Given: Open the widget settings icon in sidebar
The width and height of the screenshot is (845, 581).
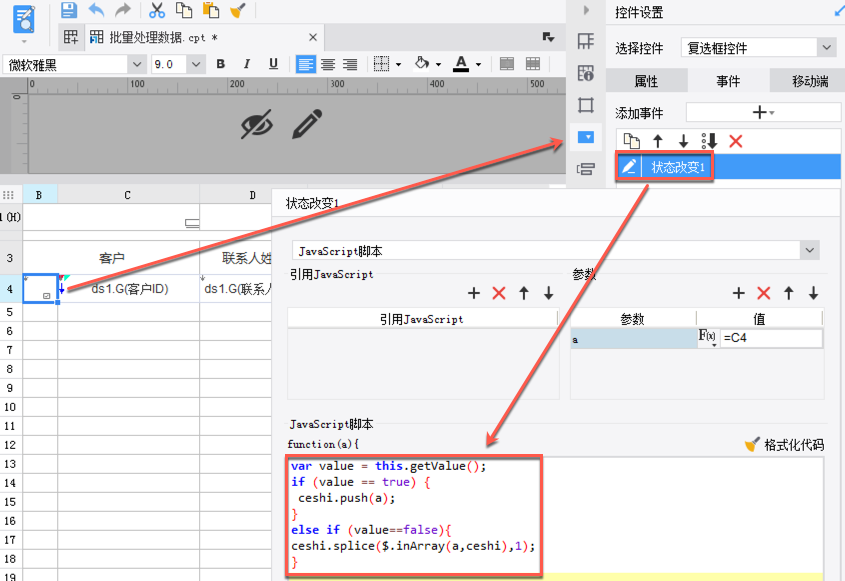Looking at the screenshot, I should [x=586, y=137].
